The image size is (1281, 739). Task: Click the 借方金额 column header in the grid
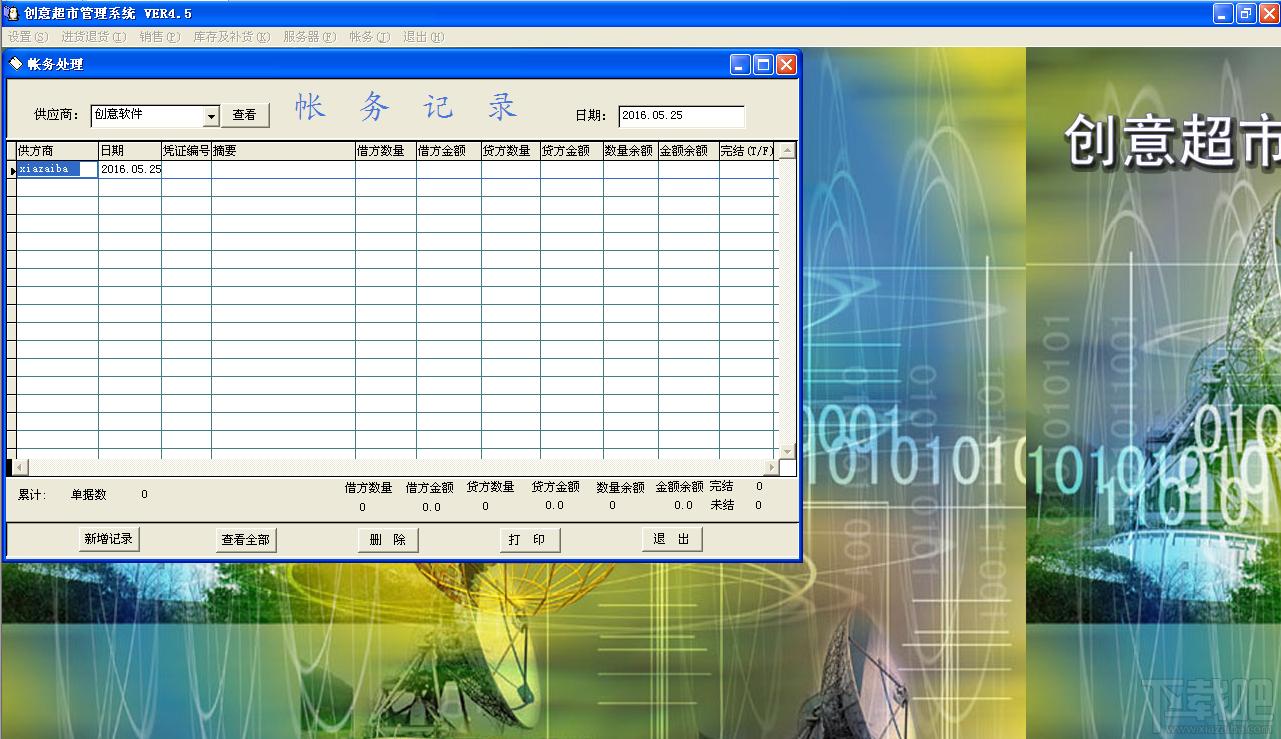[449, 151]
